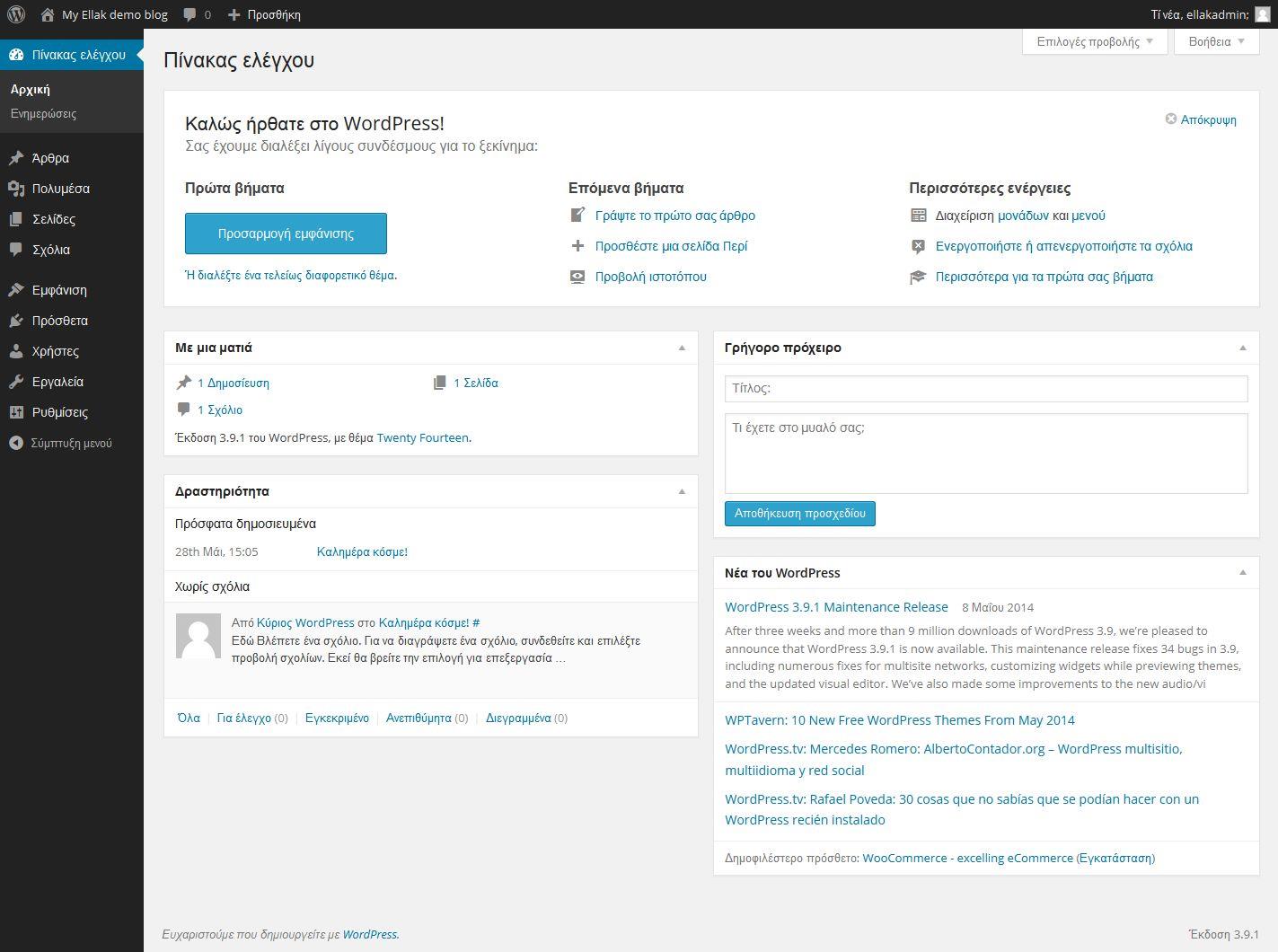Click the pages icon for Σελίδες

coord(16,219)
